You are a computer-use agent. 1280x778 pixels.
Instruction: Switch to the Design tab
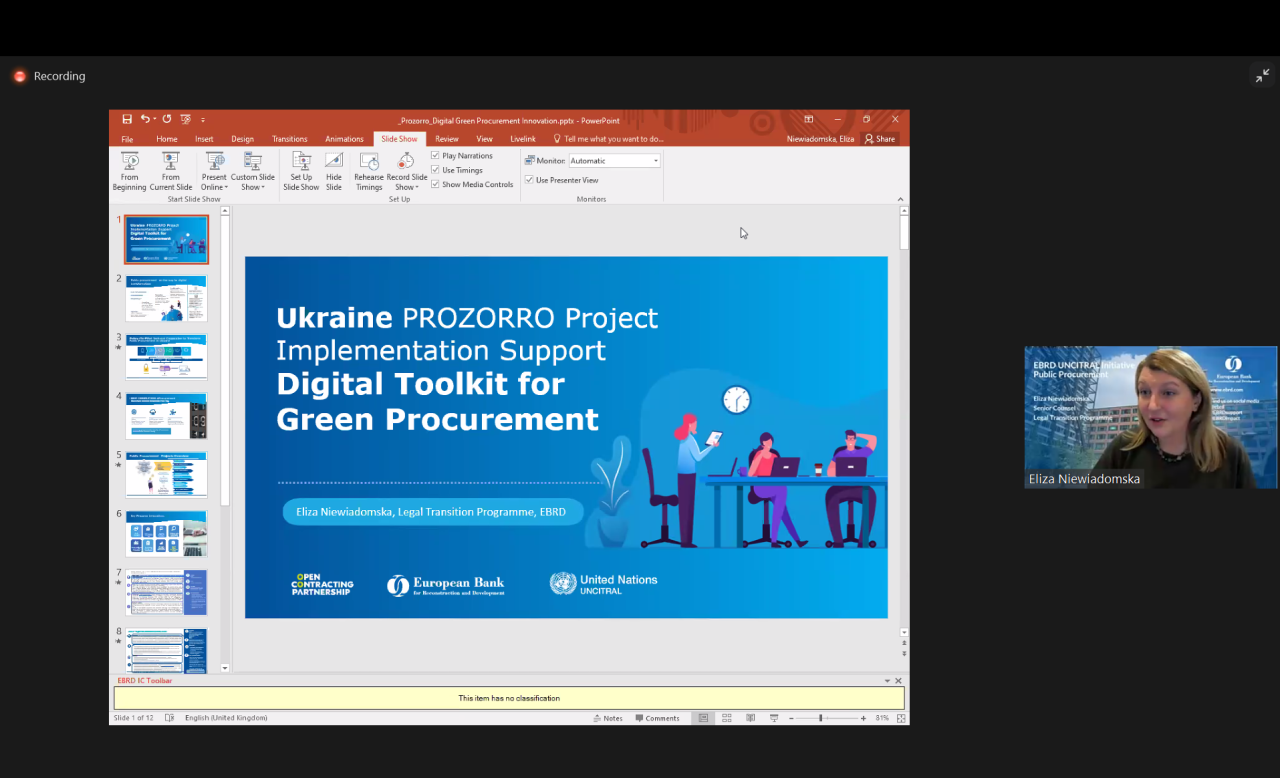pyautogui.click(x=242, y=139)
